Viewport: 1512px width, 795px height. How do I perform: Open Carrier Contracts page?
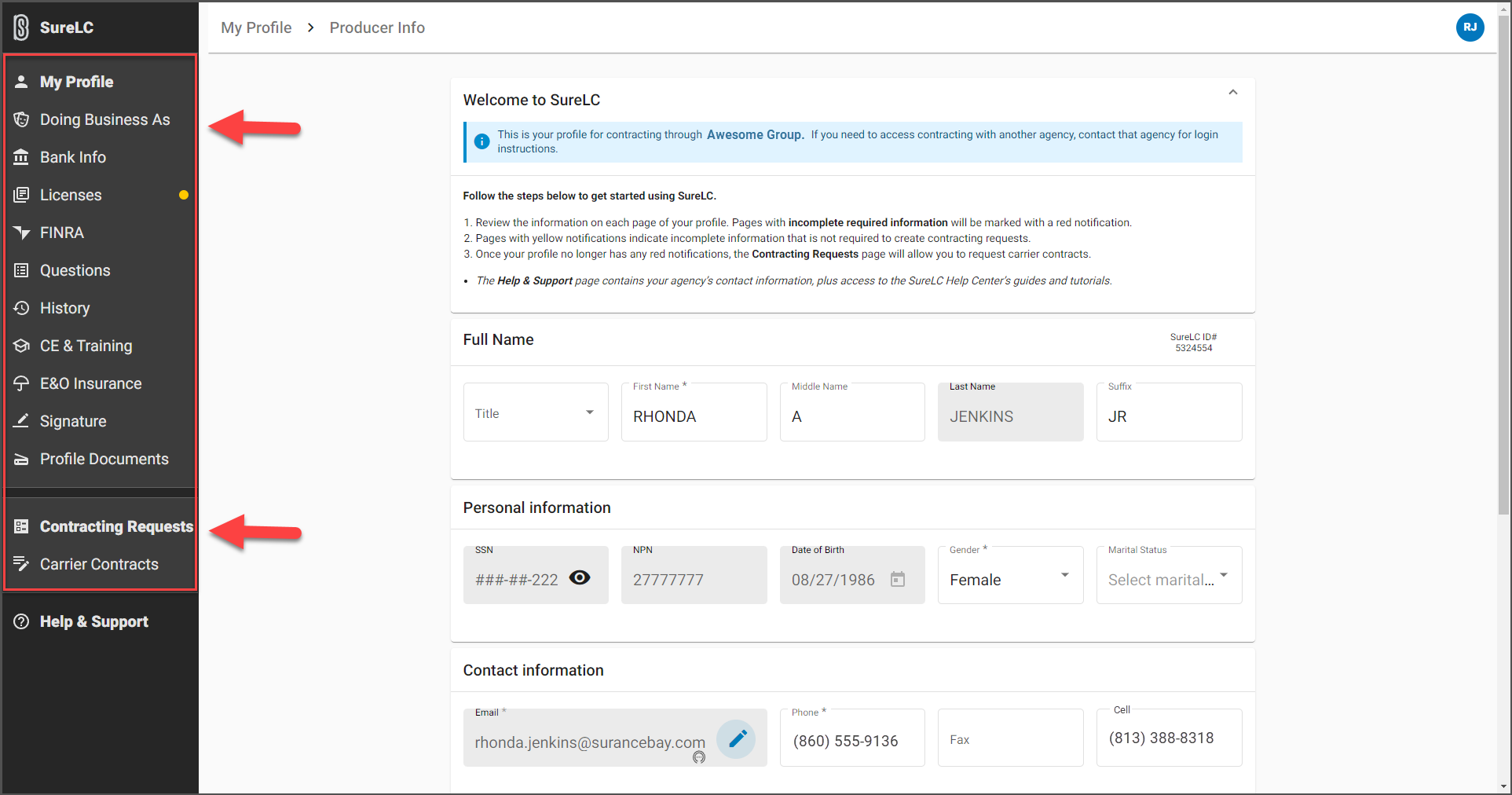click(100, 564)
